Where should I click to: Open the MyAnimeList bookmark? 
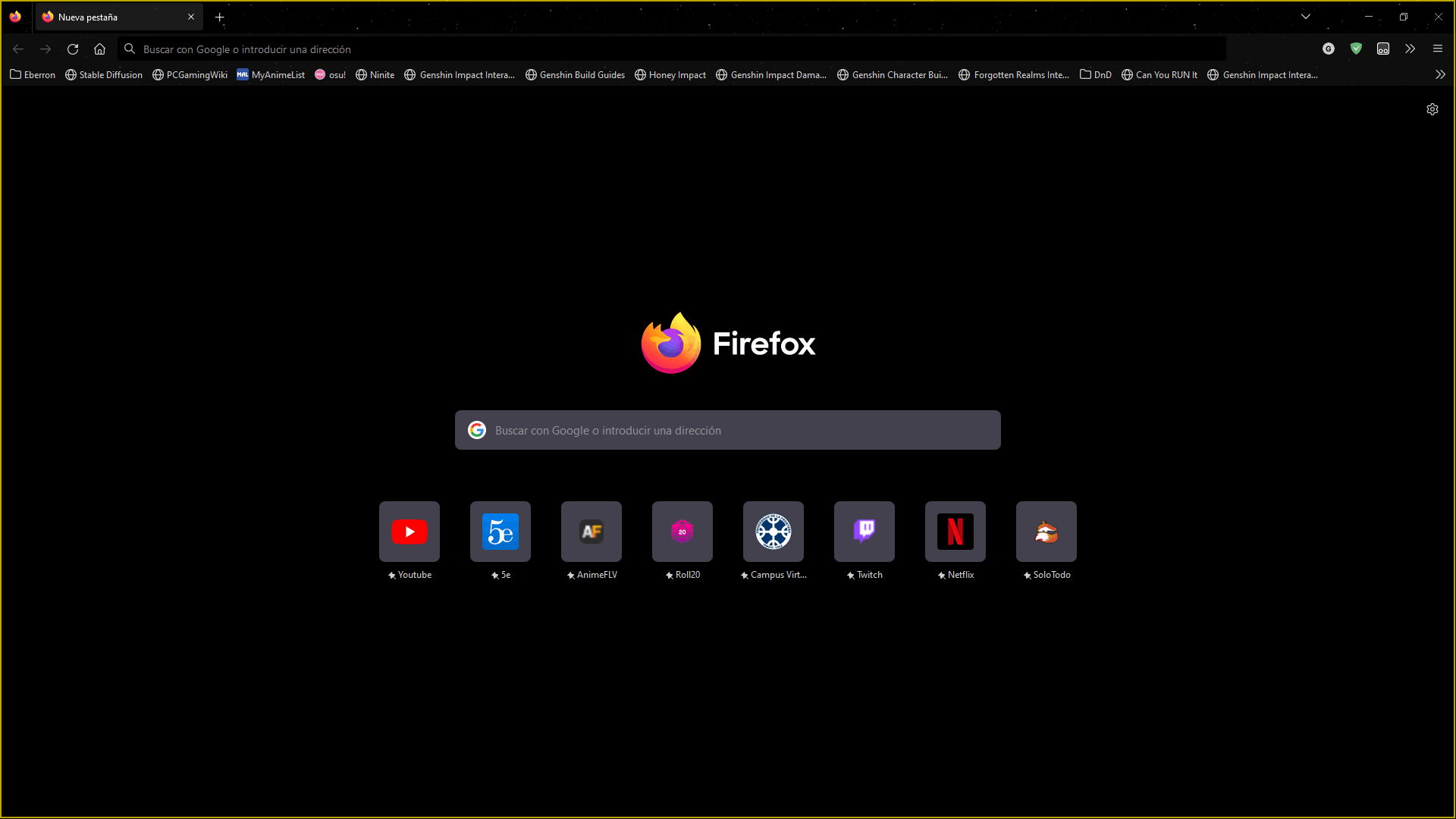271,75
